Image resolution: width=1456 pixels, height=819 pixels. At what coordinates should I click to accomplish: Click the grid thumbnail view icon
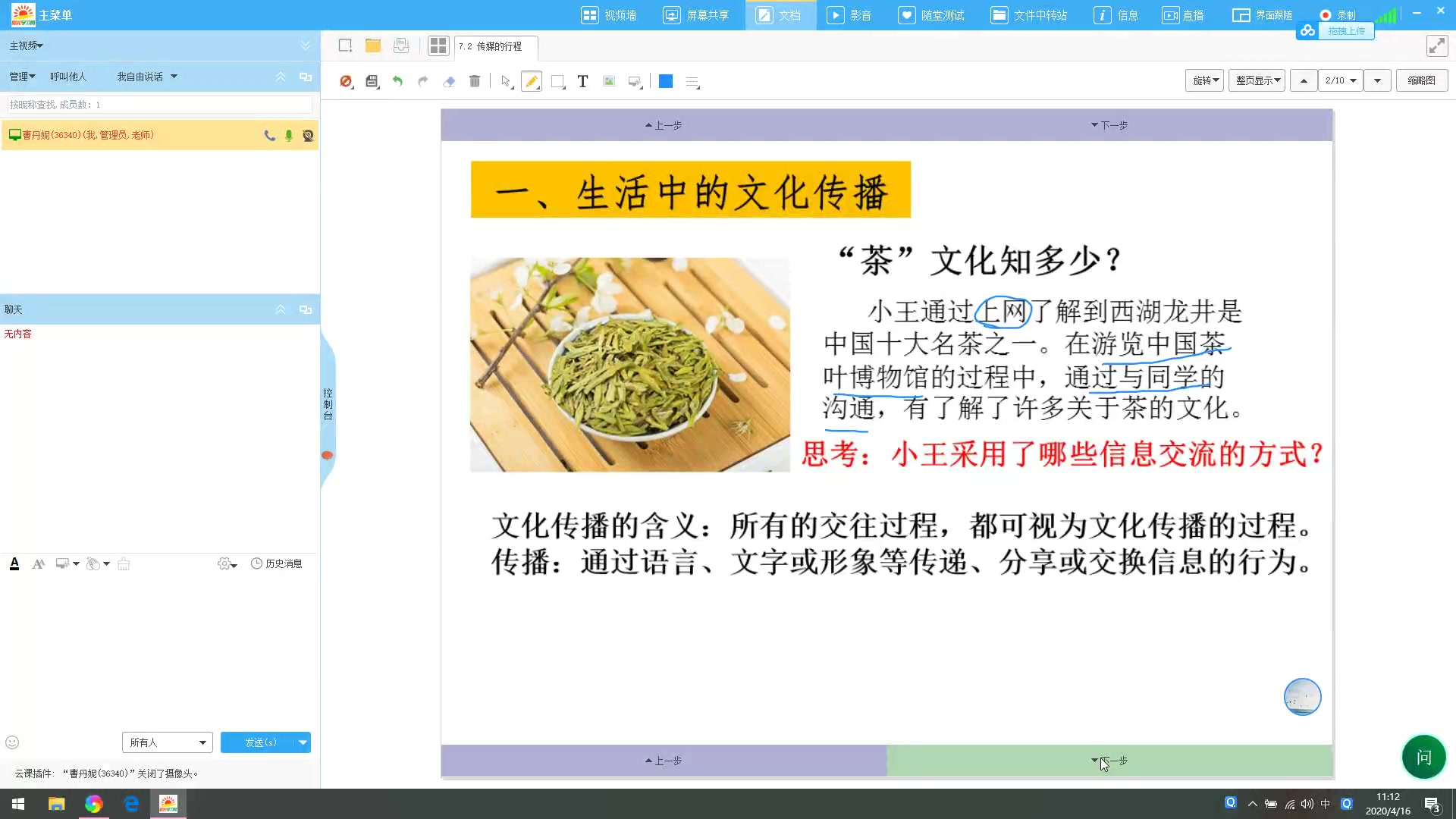[x=438, y=45]
